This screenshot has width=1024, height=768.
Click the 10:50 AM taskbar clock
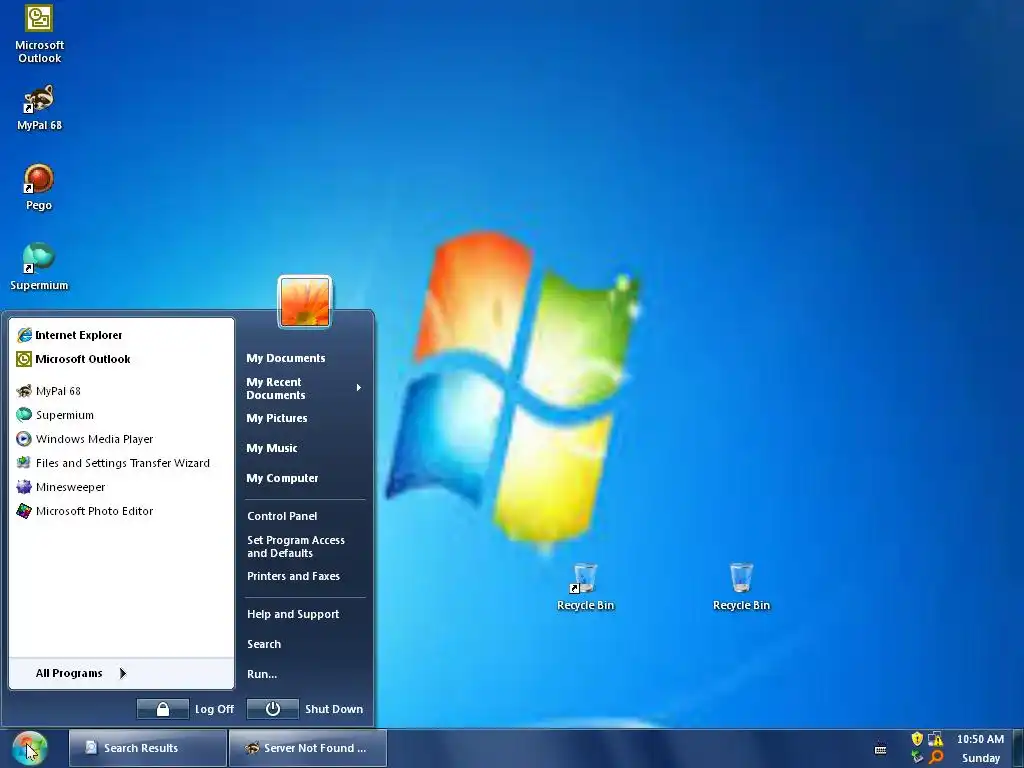tap(980, 739)
